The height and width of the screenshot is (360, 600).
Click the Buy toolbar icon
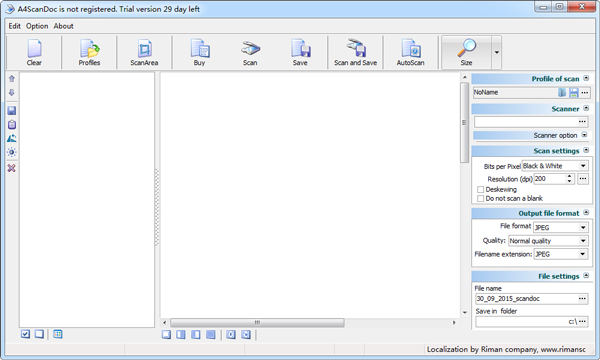click(199, 52)
